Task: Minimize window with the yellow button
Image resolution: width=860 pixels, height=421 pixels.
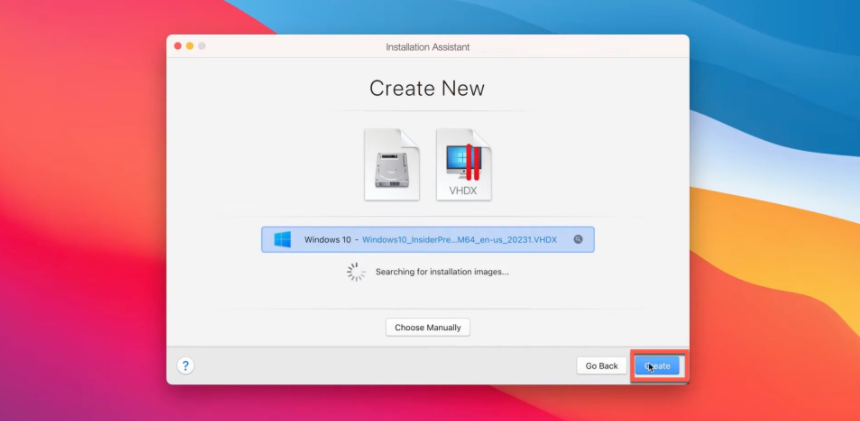Action: click(x=190, y=46)
